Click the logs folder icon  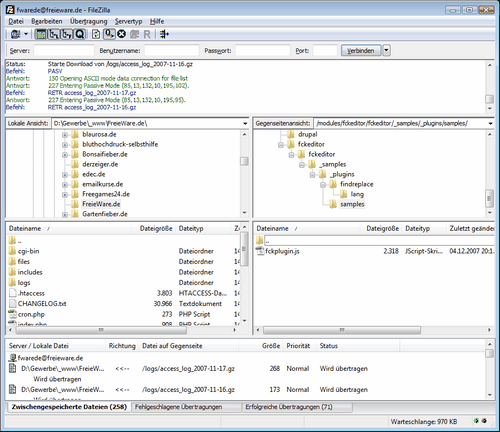tap(12, 283)
